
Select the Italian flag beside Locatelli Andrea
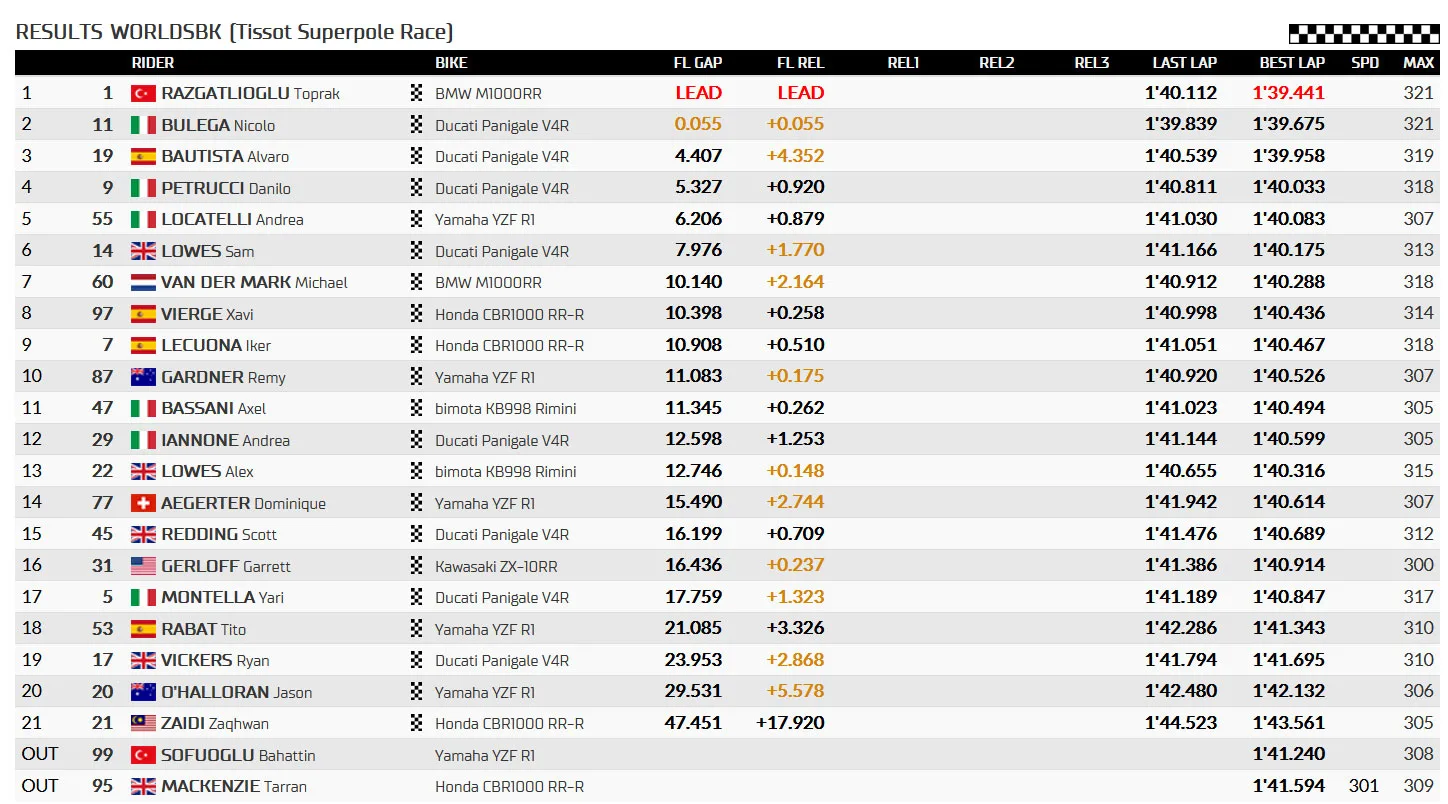(143, 219)
